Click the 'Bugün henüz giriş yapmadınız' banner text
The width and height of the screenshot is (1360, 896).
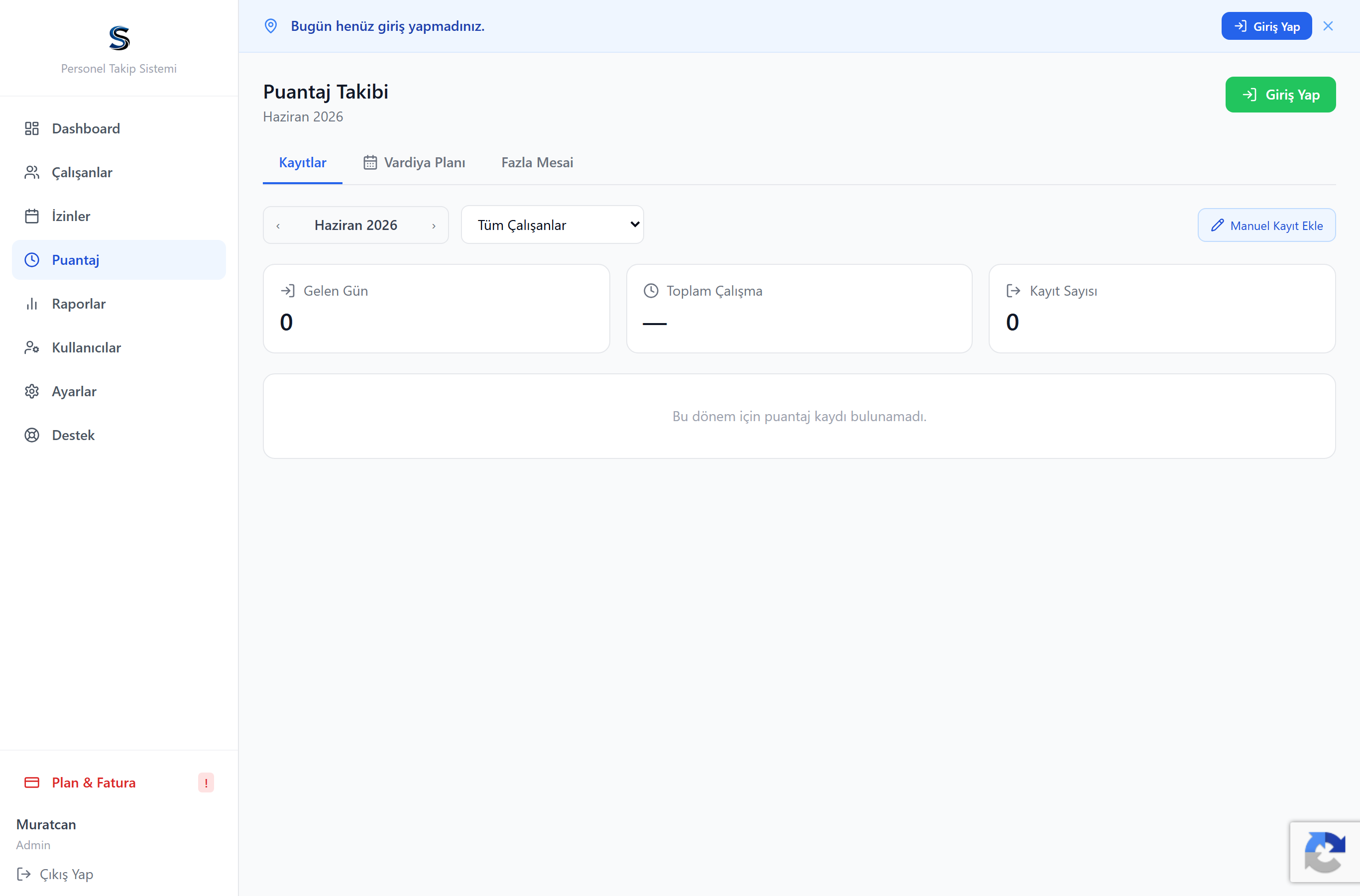(387, 26)
